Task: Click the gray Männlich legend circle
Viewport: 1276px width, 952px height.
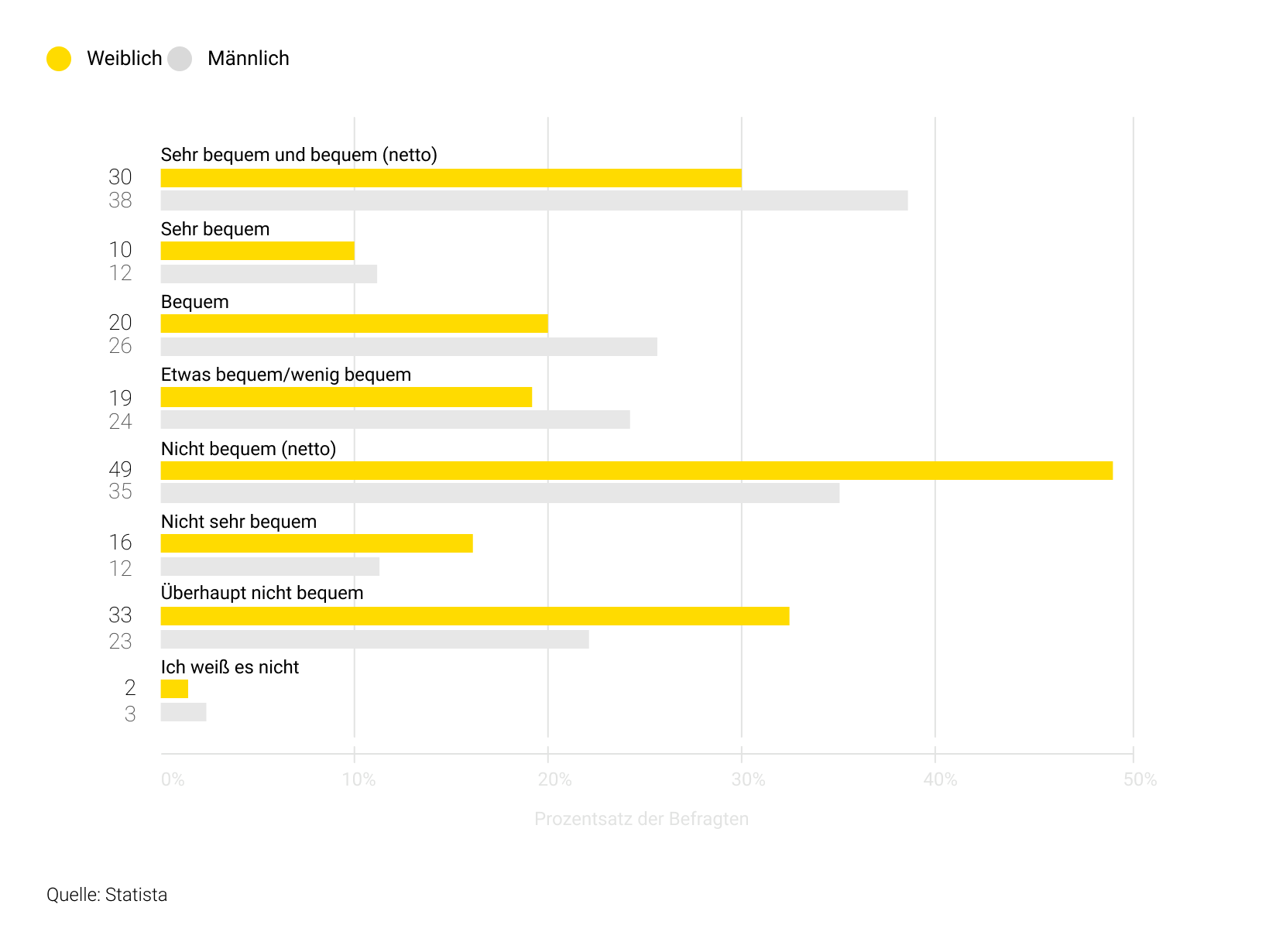Action: tap(180, 59)
